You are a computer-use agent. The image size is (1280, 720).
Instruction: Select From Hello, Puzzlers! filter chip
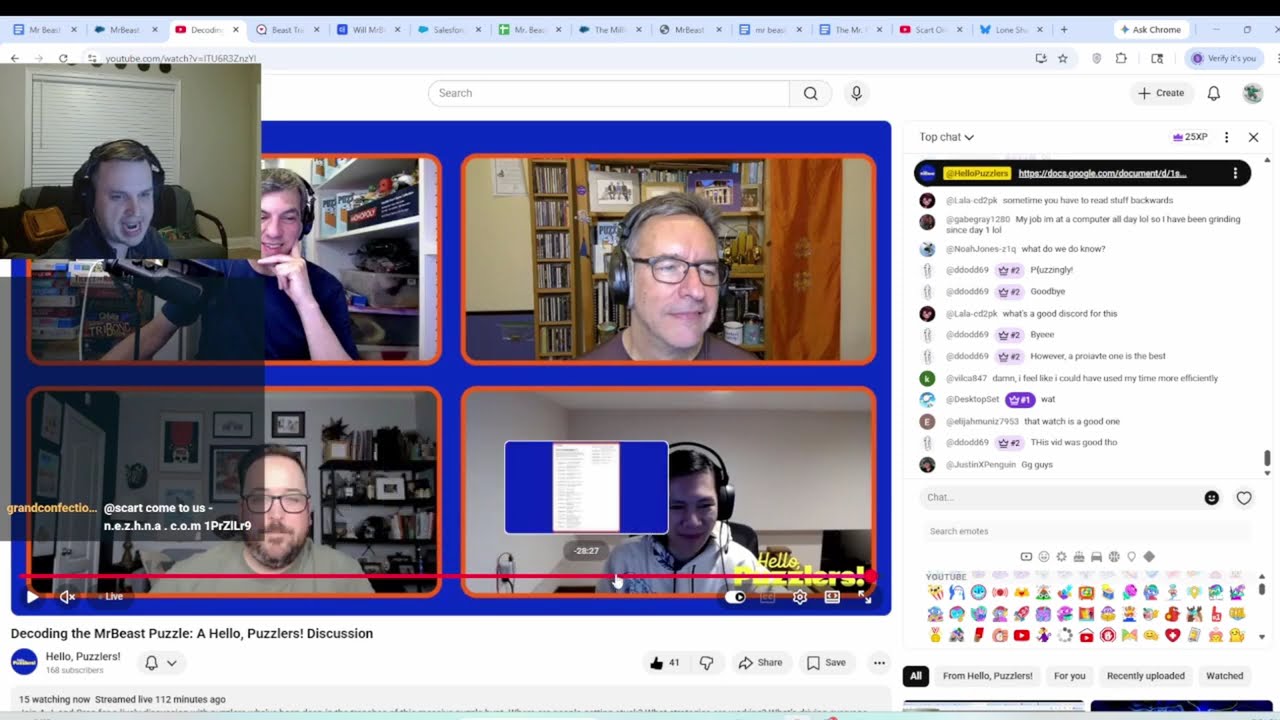tap(987, 676)
